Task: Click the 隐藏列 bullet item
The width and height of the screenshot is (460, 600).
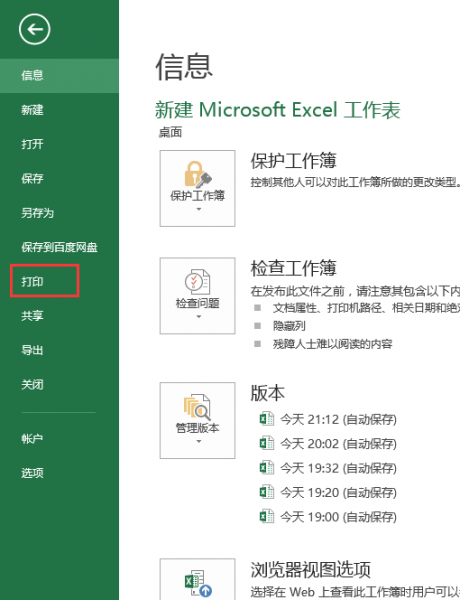Action: (x=289, y=326)
